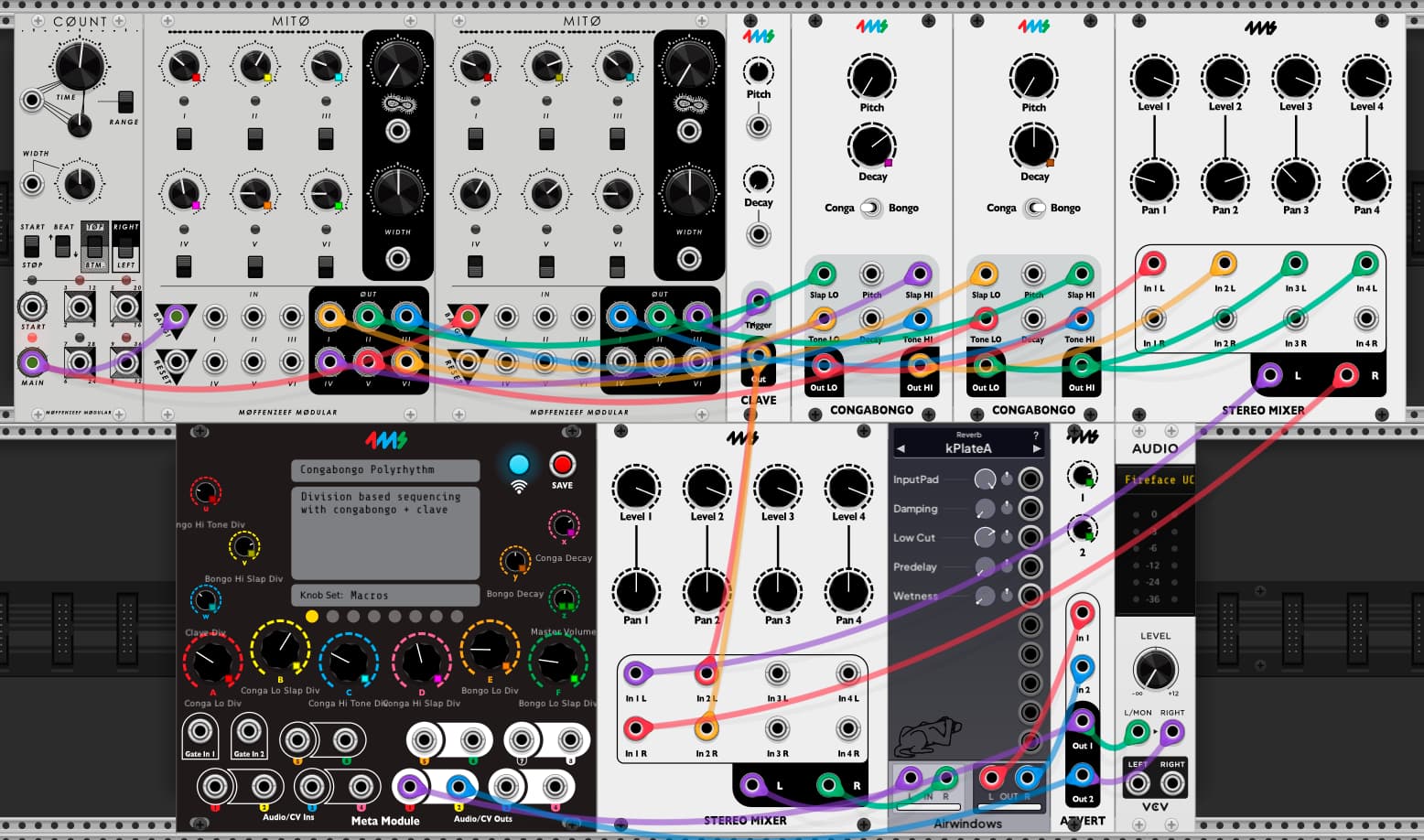Screen dimensions: 1424x840
Task: Click the Knob Set: Macros field
Action: coord(385,595)
